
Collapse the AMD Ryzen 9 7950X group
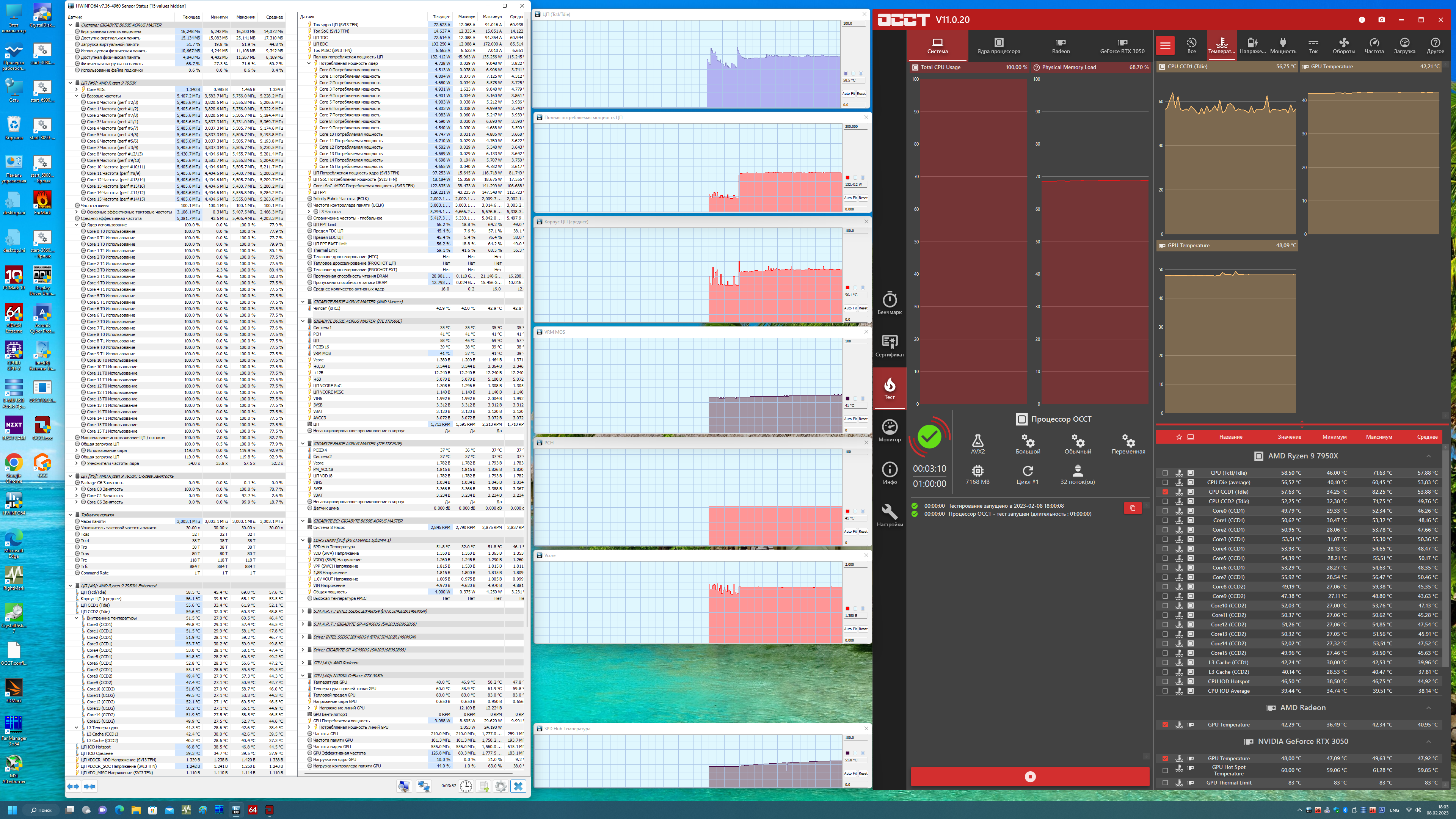click(x=1428, y=456)
